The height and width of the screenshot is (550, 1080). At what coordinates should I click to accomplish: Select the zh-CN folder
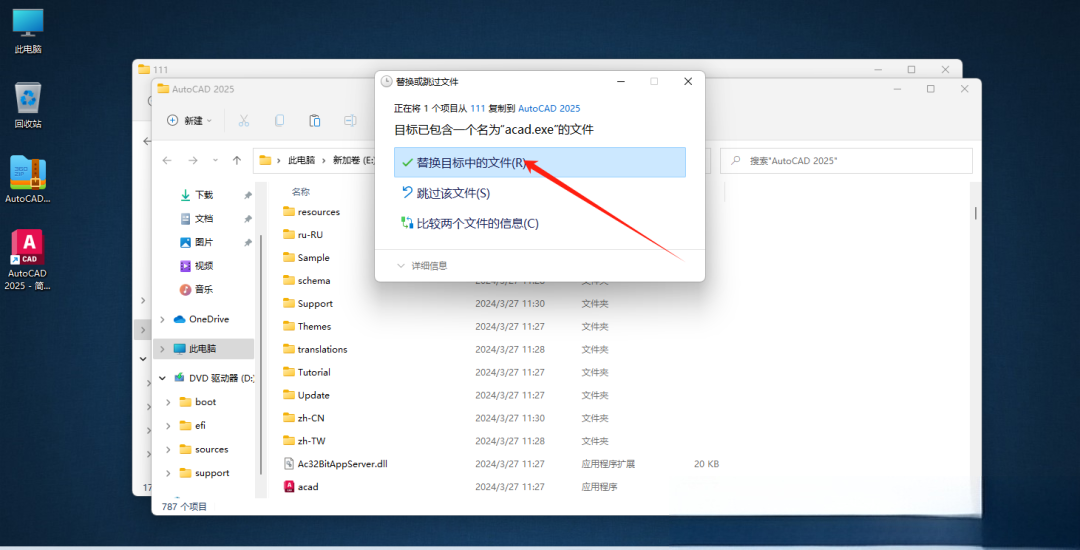[311, 418]
